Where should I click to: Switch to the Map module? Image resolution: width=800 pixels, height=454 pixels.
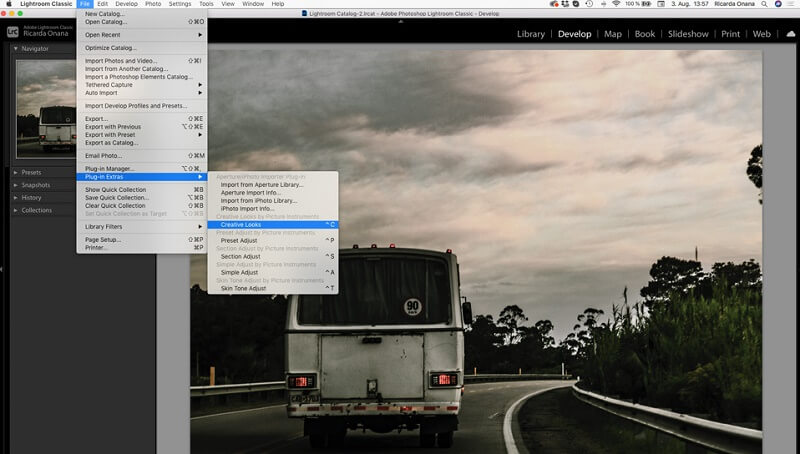click(x=613, y=34)
